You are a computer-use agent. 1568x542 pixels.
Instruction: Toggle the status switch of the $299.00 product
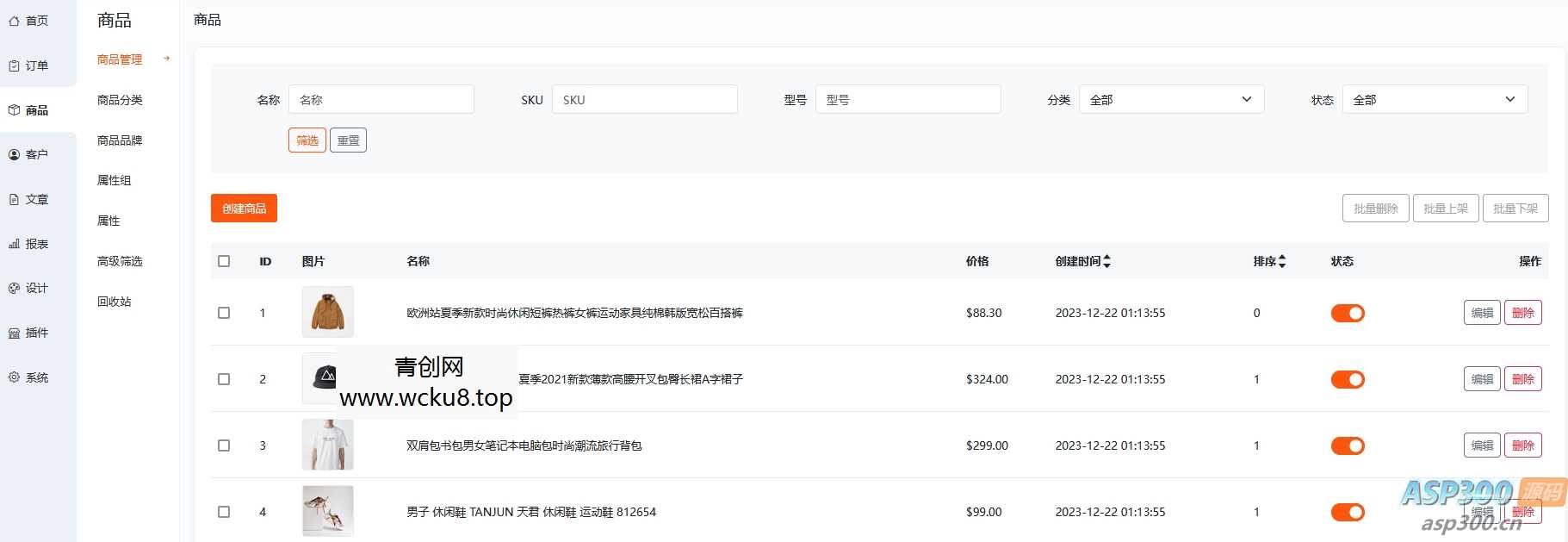pyautogui.click(x=1348, y=445)
